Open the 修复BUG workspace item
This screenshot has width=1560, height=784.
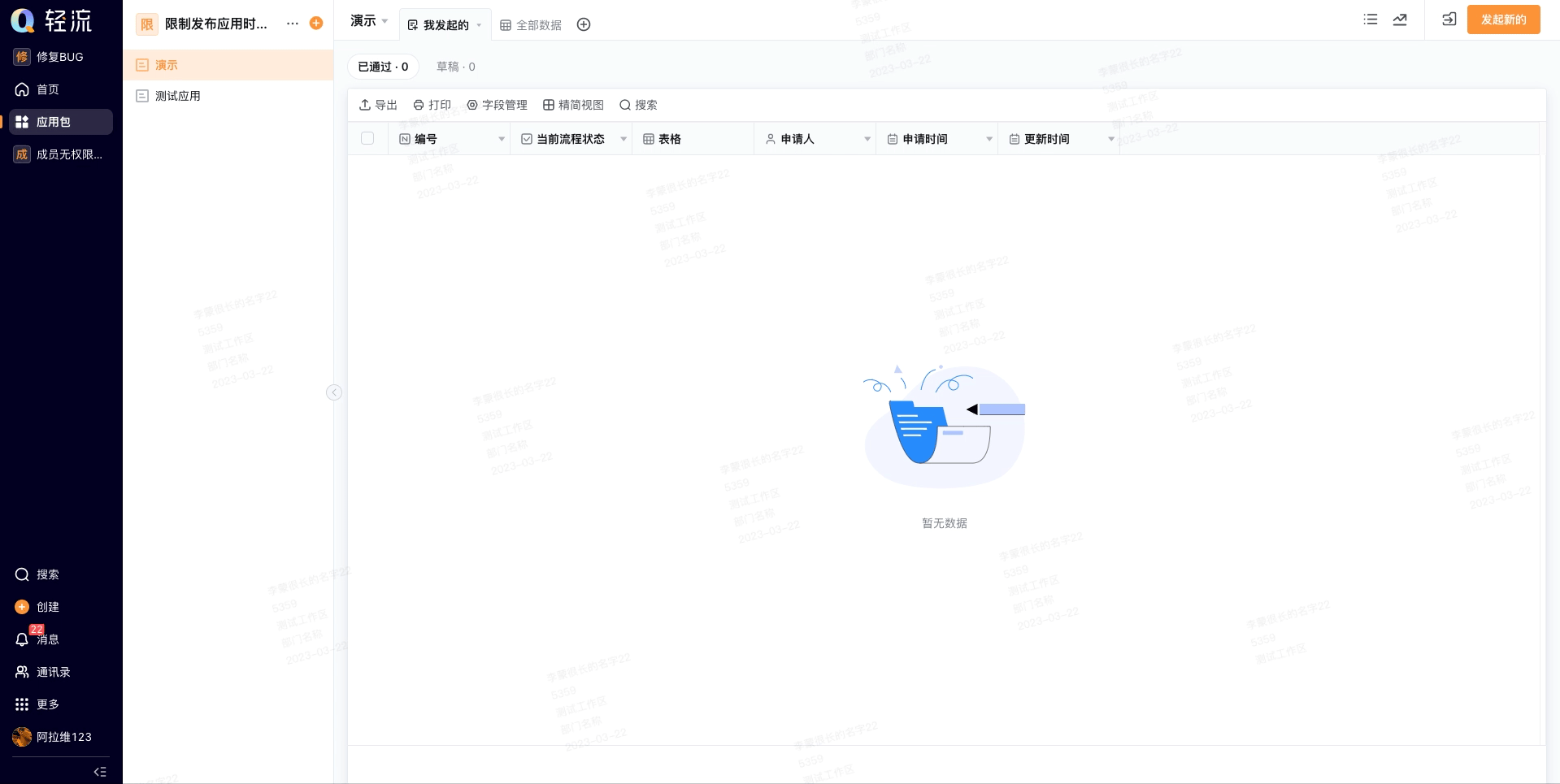(61, 57)
